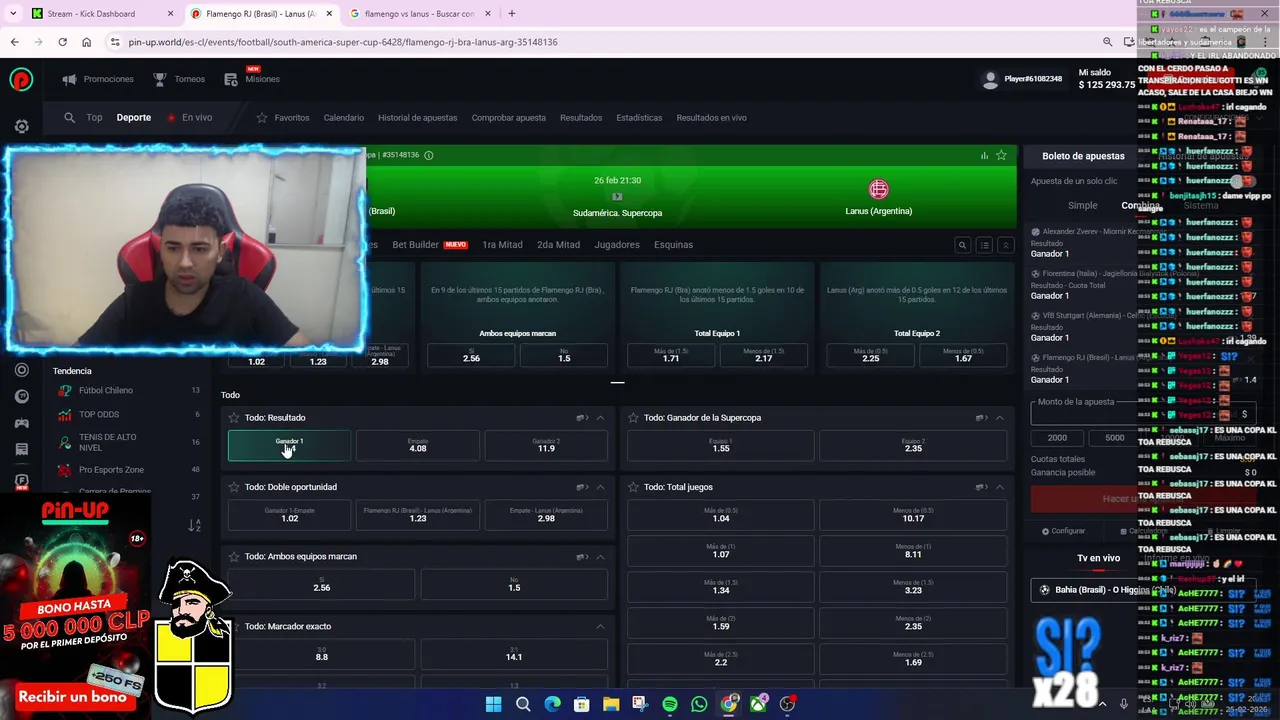
Task: Collapse Ganador de la Supercopa market
Action: point(999,418)
